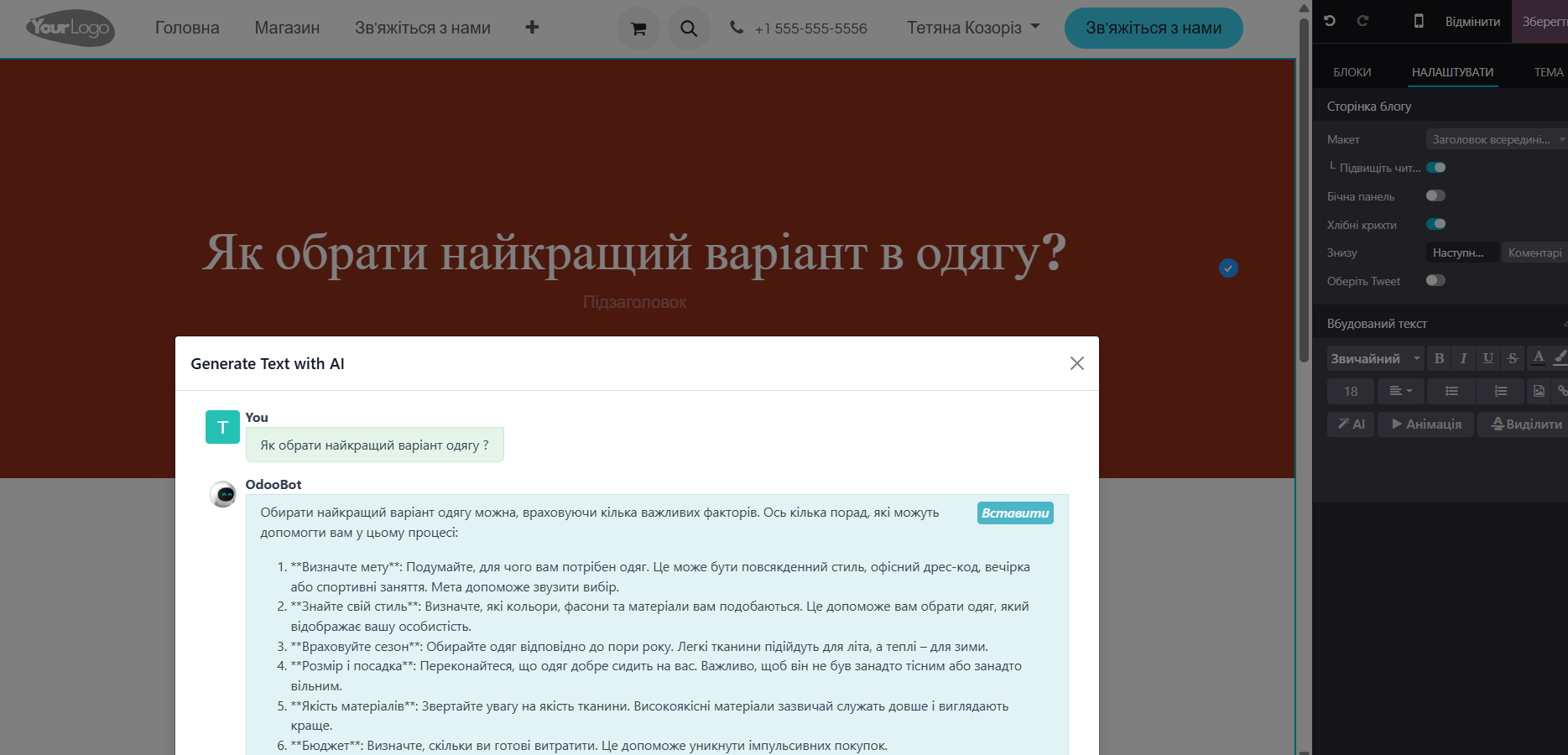Screen dimensions: 1568x755
Task: Open the Макет layout dropdown
Action: click(1495, 139)
